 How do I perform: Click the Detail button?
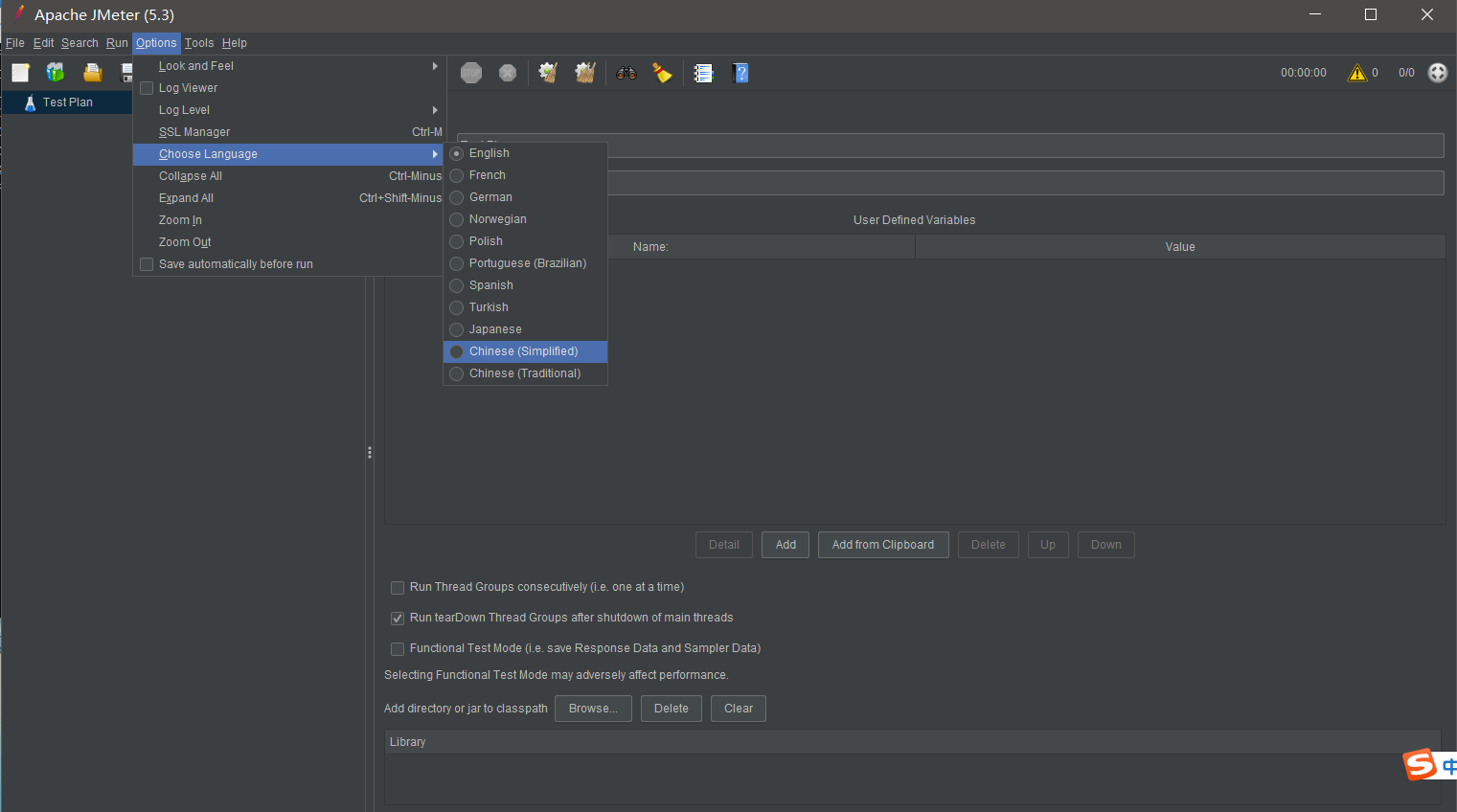[724, 545]
